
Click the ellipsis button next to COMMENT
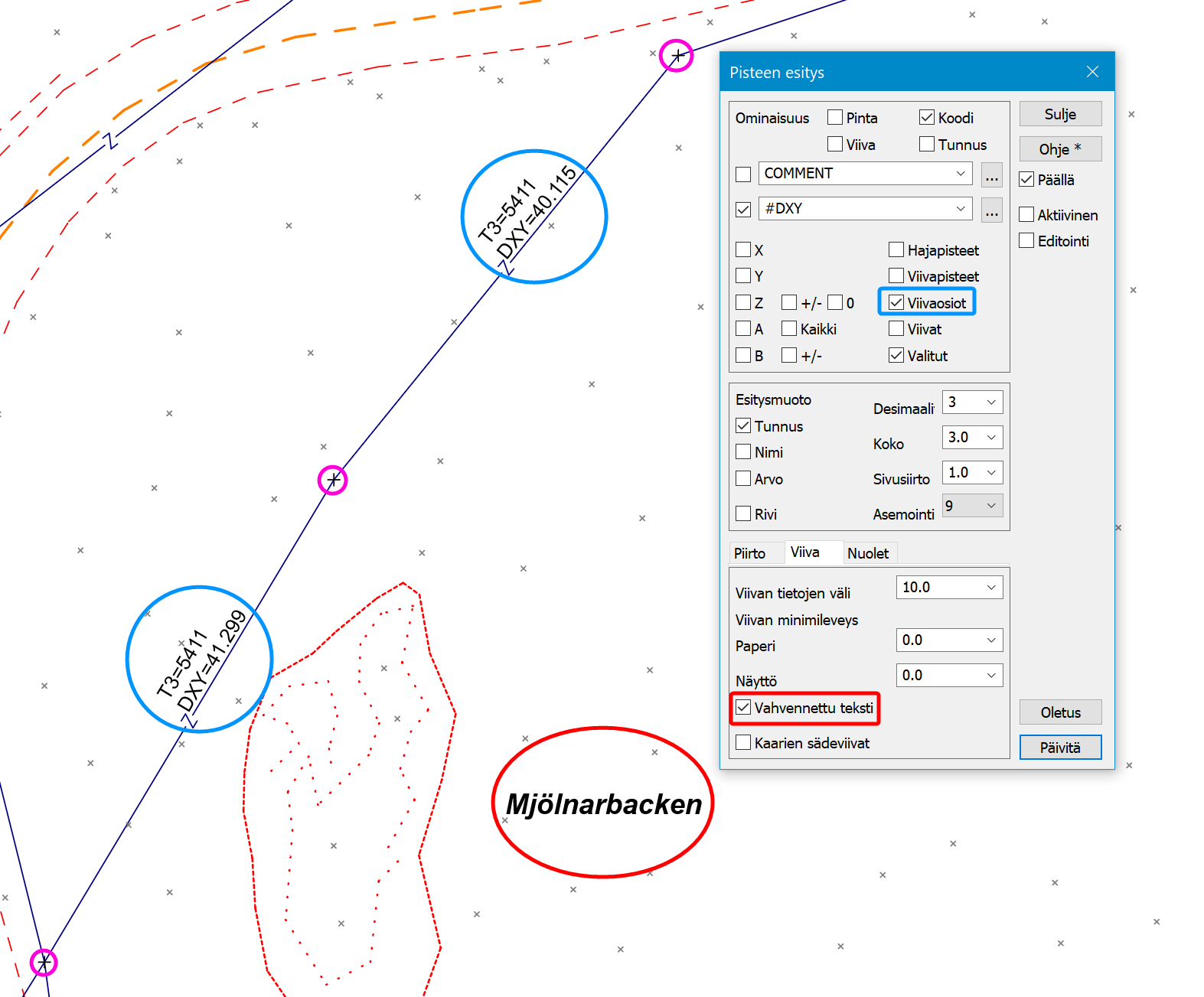[x=991, y=174]
